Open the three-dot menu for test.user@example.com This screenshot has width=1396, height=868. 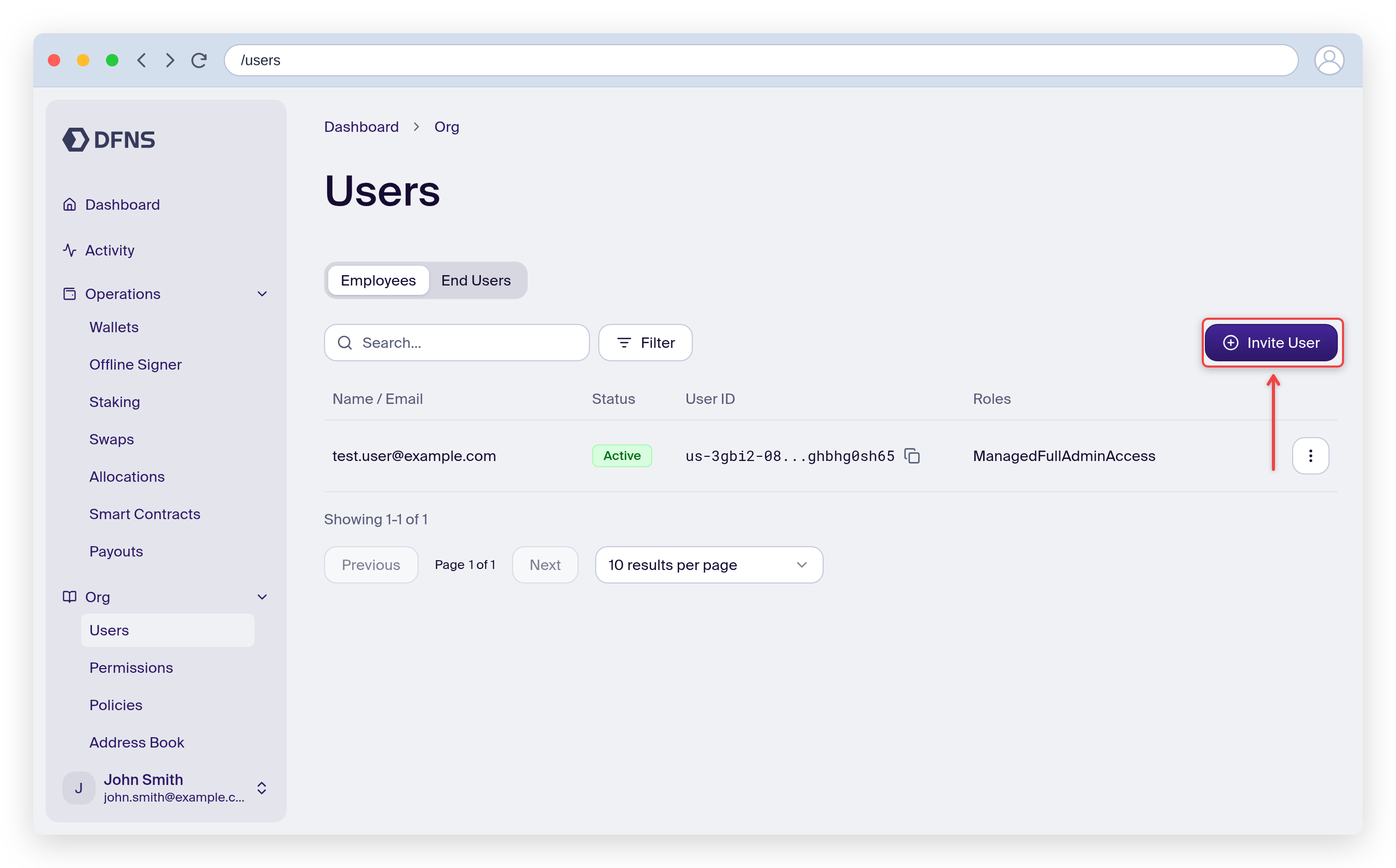click(x=1310, y=456)
